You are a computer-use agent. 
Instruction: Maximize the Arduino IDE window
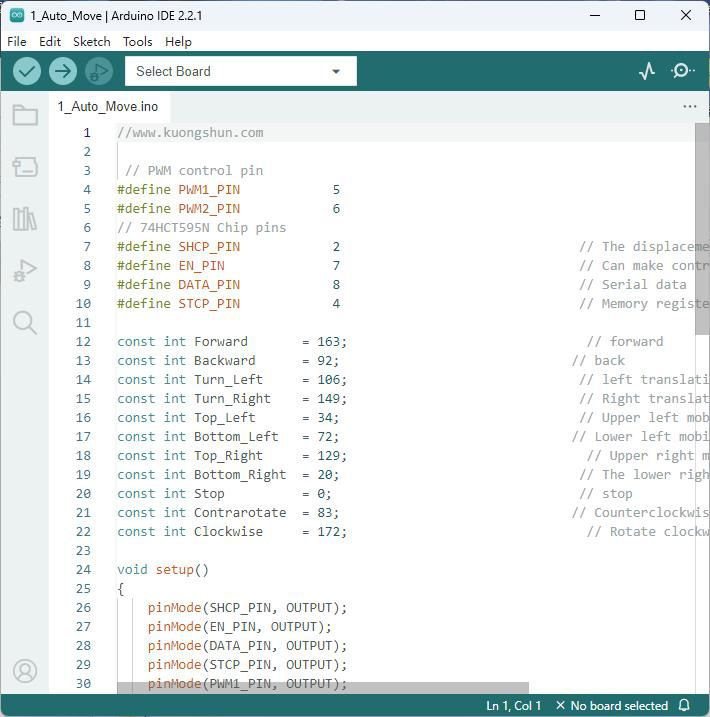pyautogui.click(x=640, y=15)
